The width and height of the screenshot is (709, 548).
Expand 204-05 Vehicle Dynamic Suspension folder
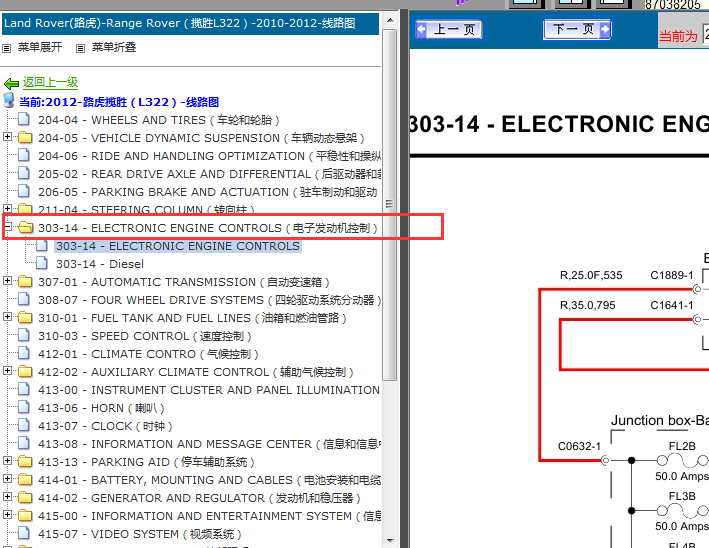tap(7, 137)
